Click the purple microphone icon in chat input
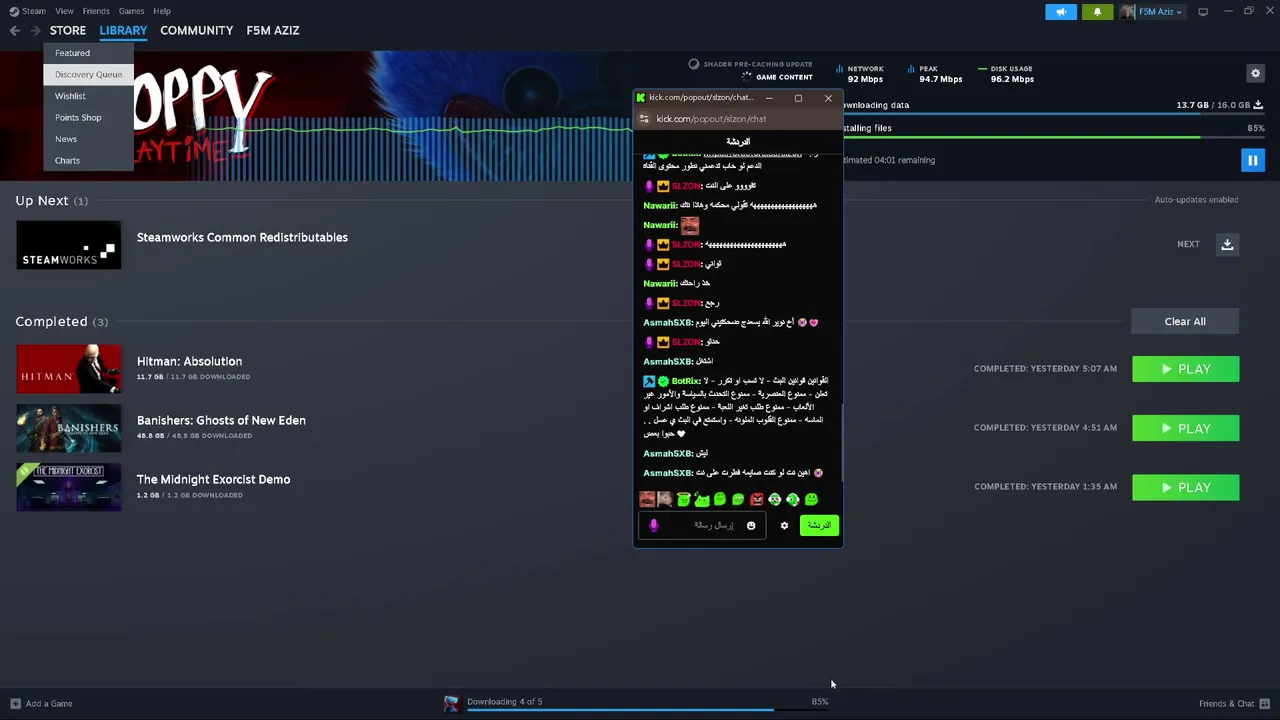The width and height of the screenshot is (1280, 720). click(653, 525)
